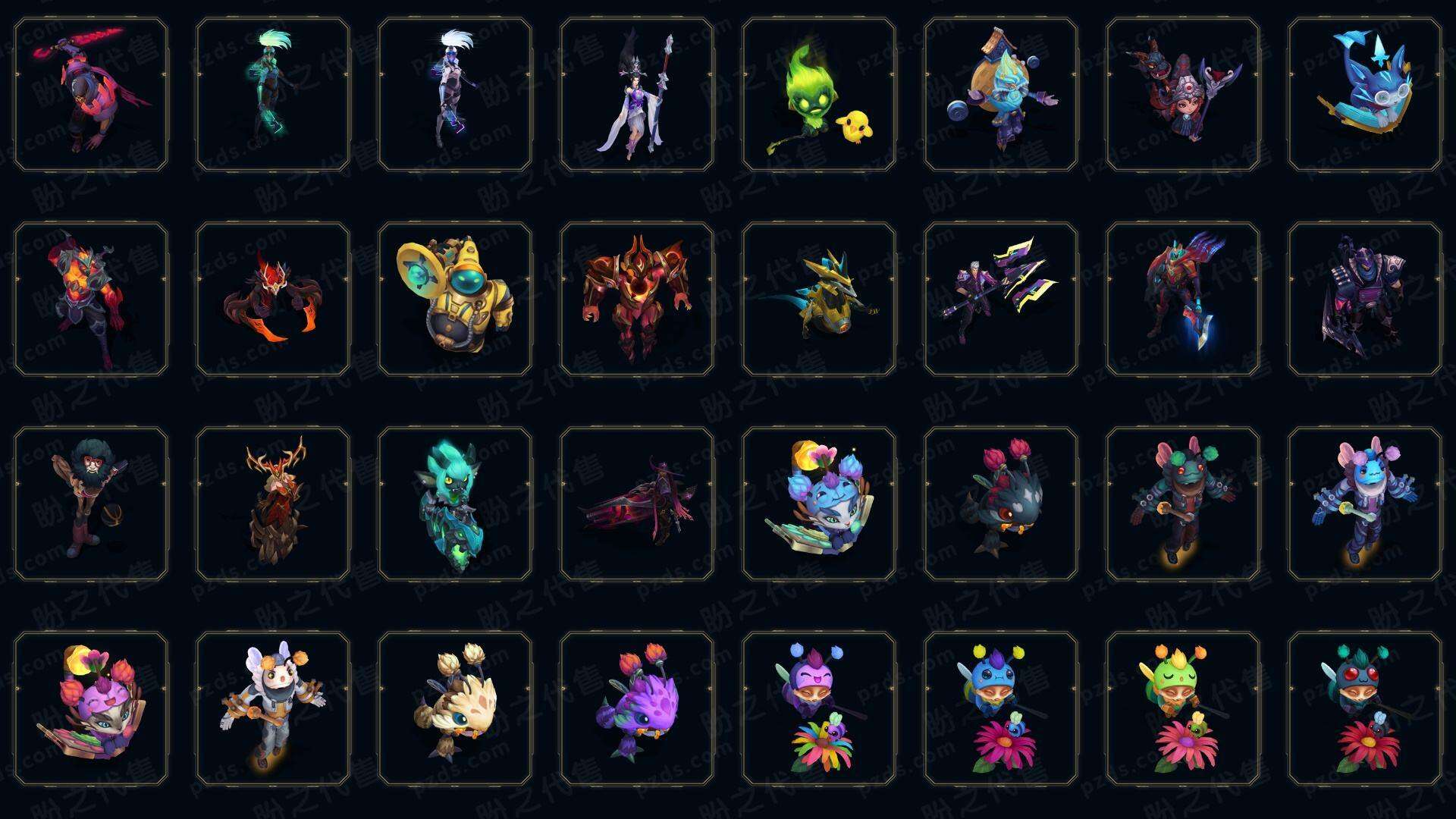Viewport: 1456px width, 819px height.
Task: Click the green bee-costume character with flower
Action: tap(1183, 708)
